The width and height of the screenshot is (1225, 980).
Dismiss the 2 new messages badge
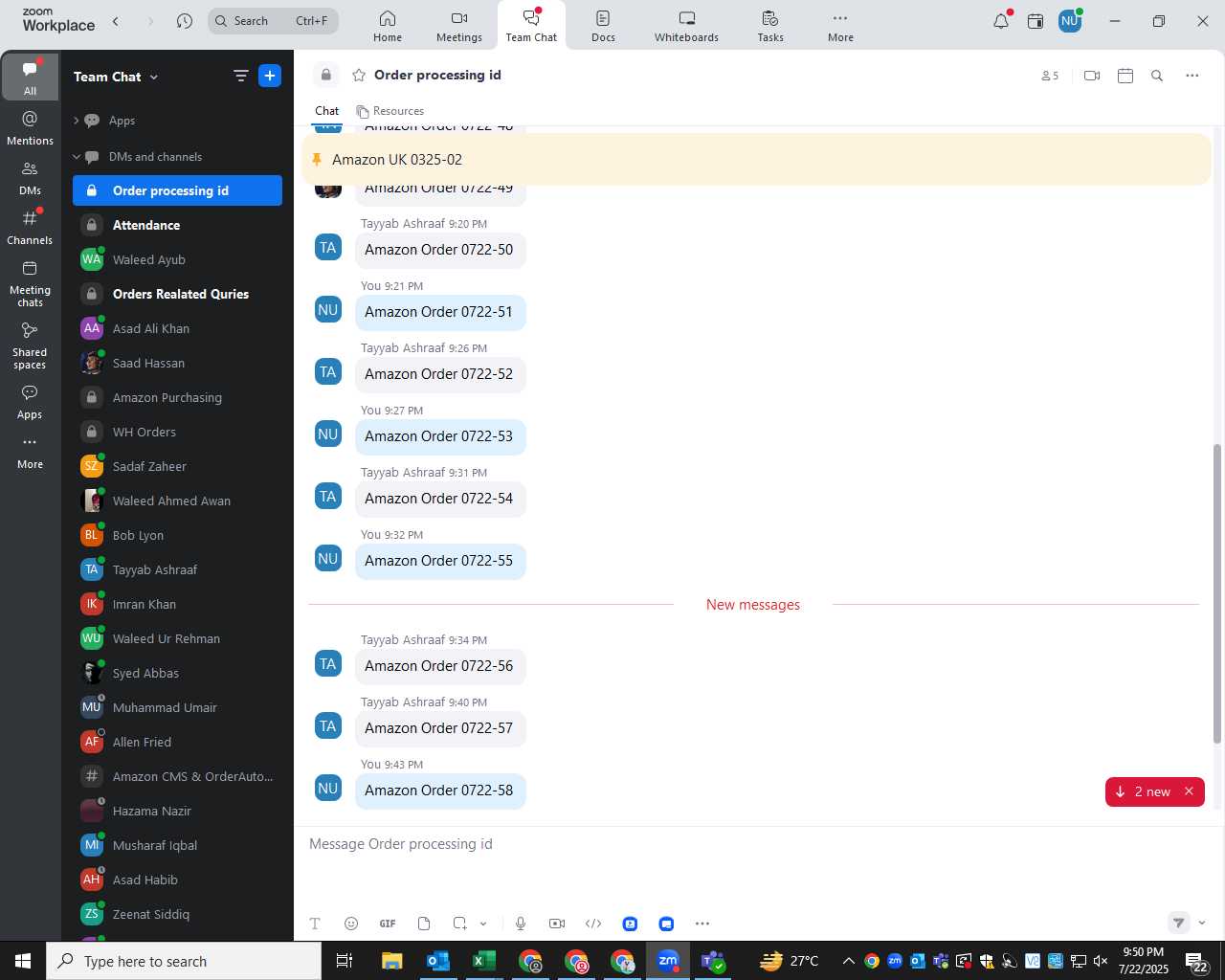[x=1190, y=791]
